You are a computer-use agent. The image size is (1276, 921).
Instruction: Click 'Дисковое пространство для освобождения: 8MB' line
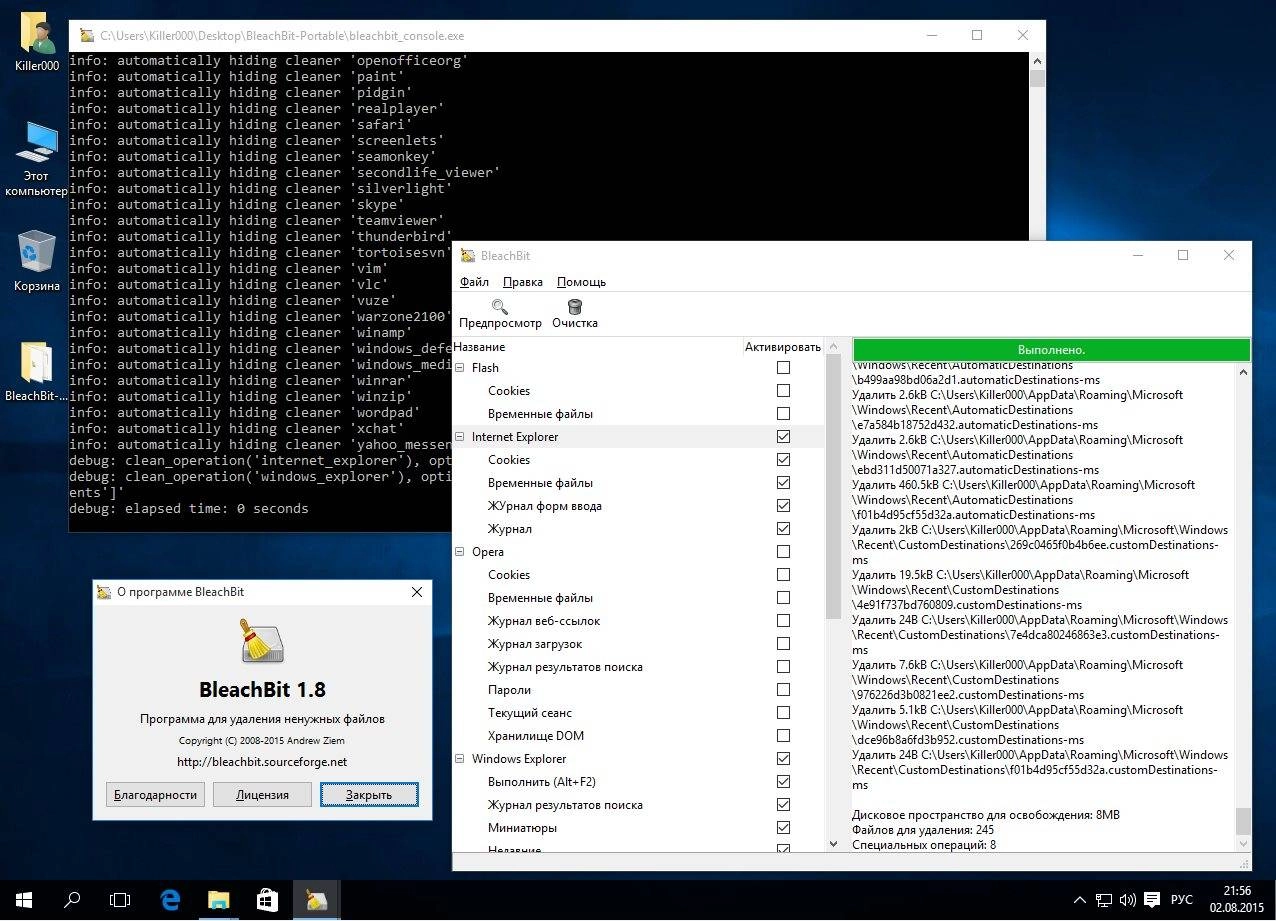pos(986,815)
